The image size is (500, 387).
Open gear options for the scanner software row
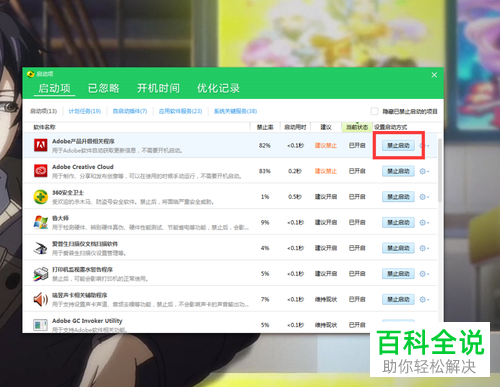point(424,248)
